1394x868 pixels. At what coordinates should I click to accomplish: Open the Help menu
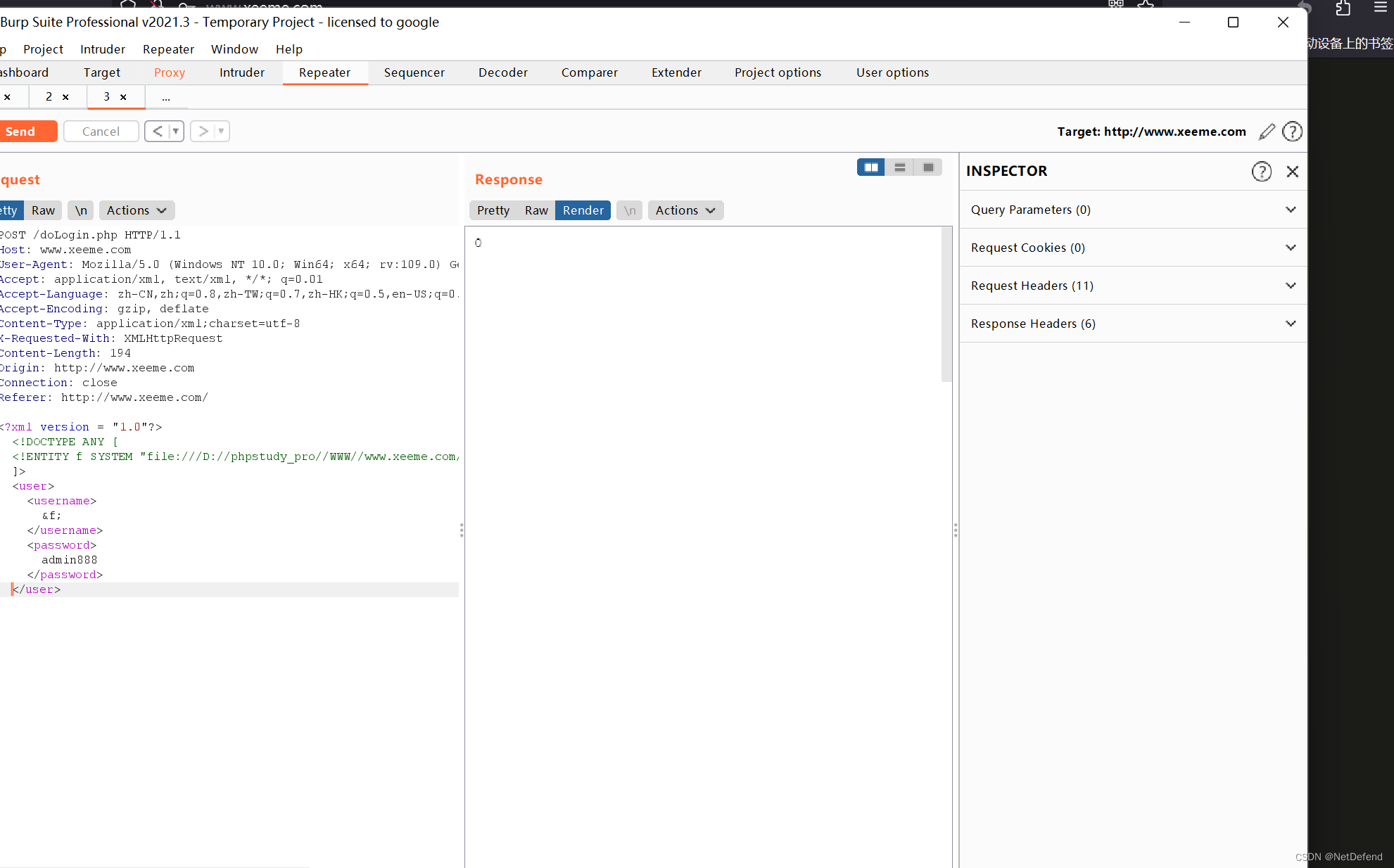tap(289, 49)
